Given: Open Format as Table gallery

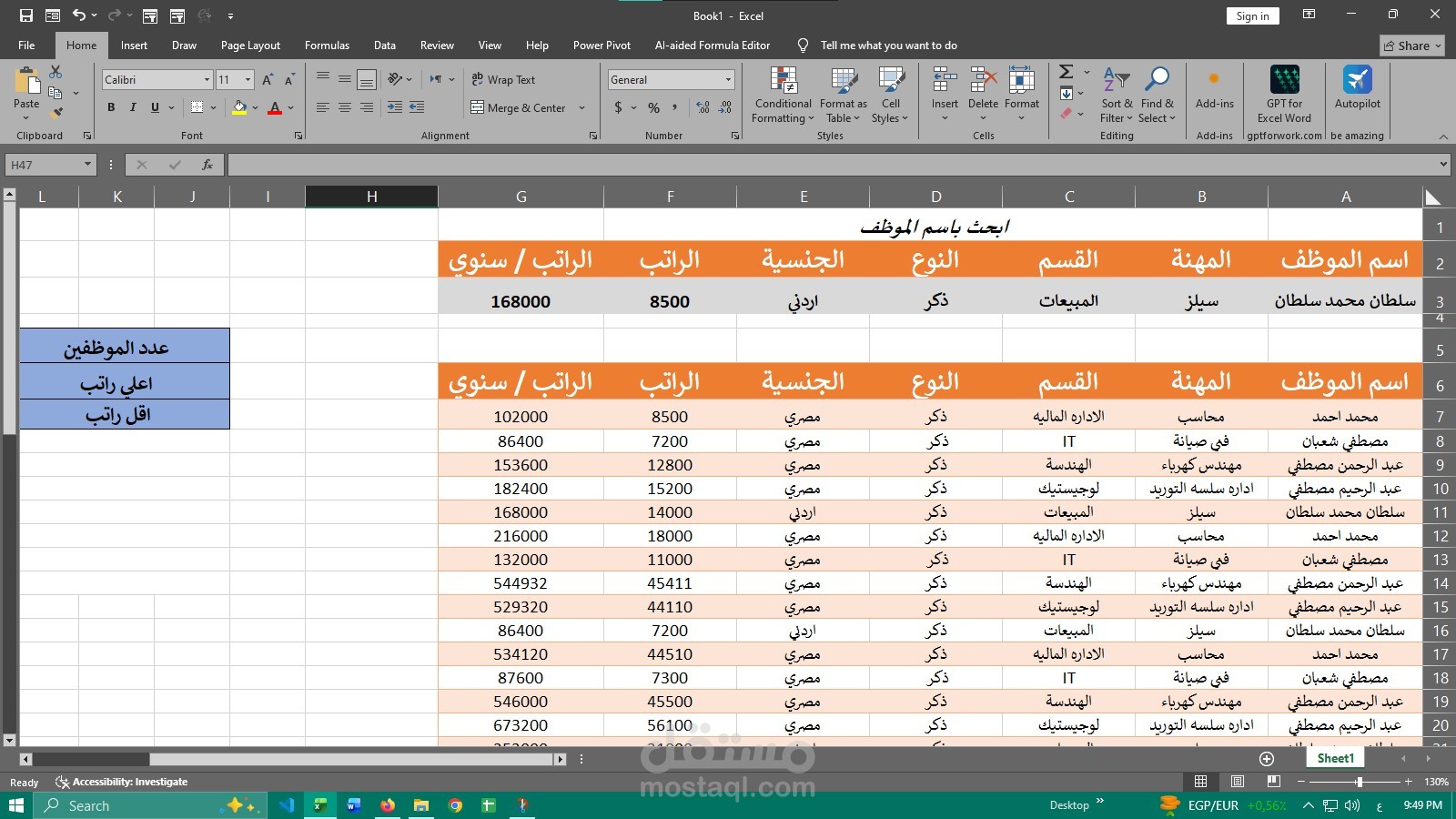Looking at the screenshot, I should point(843,95).
